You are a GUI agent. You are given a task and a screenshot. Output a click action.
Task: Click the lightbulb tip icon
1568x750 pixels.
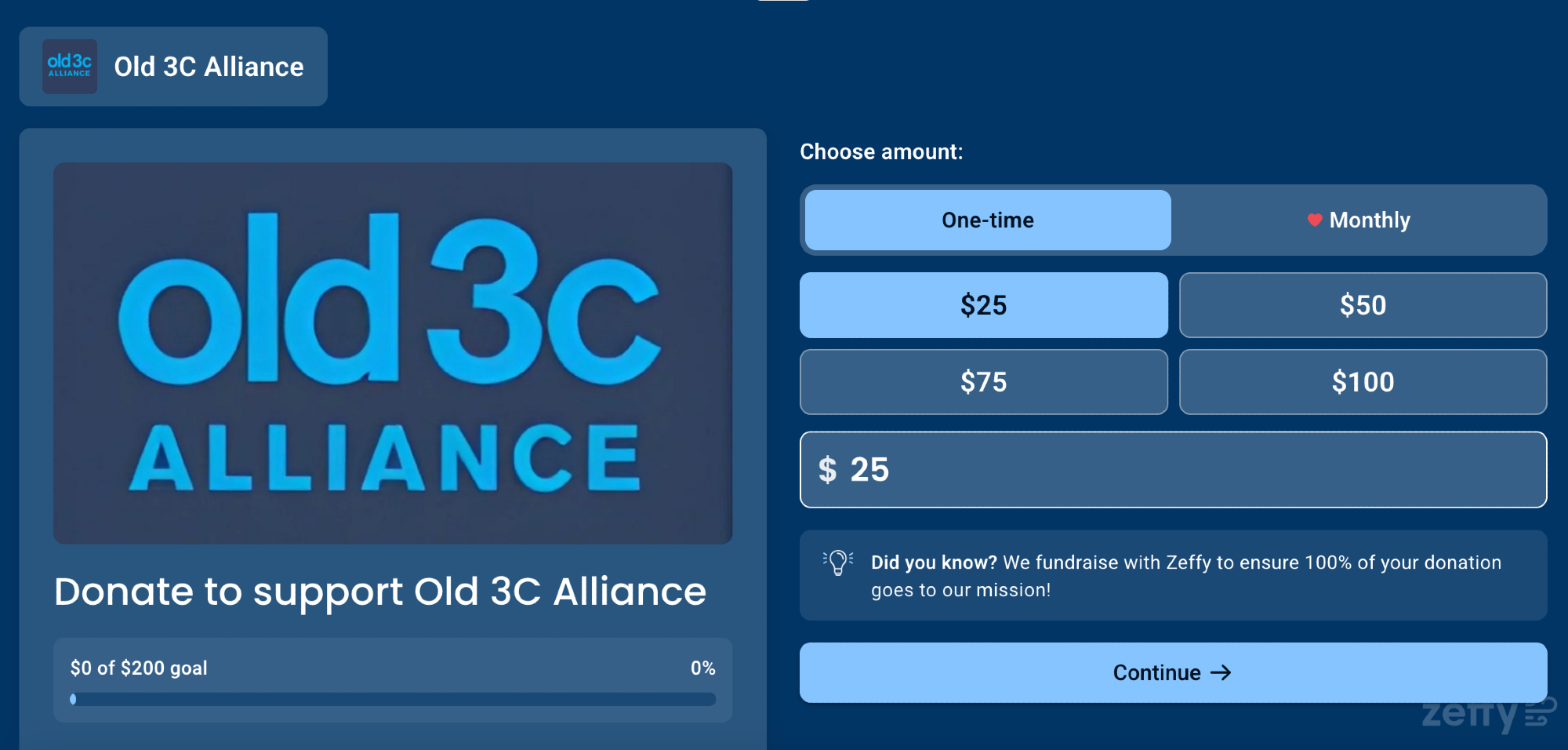(838, 562)
